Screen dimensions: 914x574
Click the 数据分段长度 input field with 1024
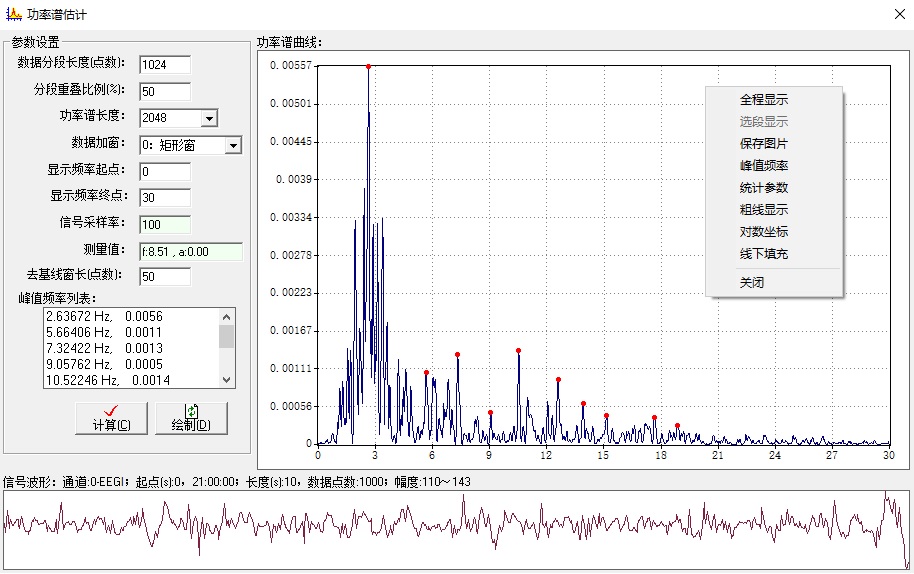pyautogui.click(x=165, y=65)
